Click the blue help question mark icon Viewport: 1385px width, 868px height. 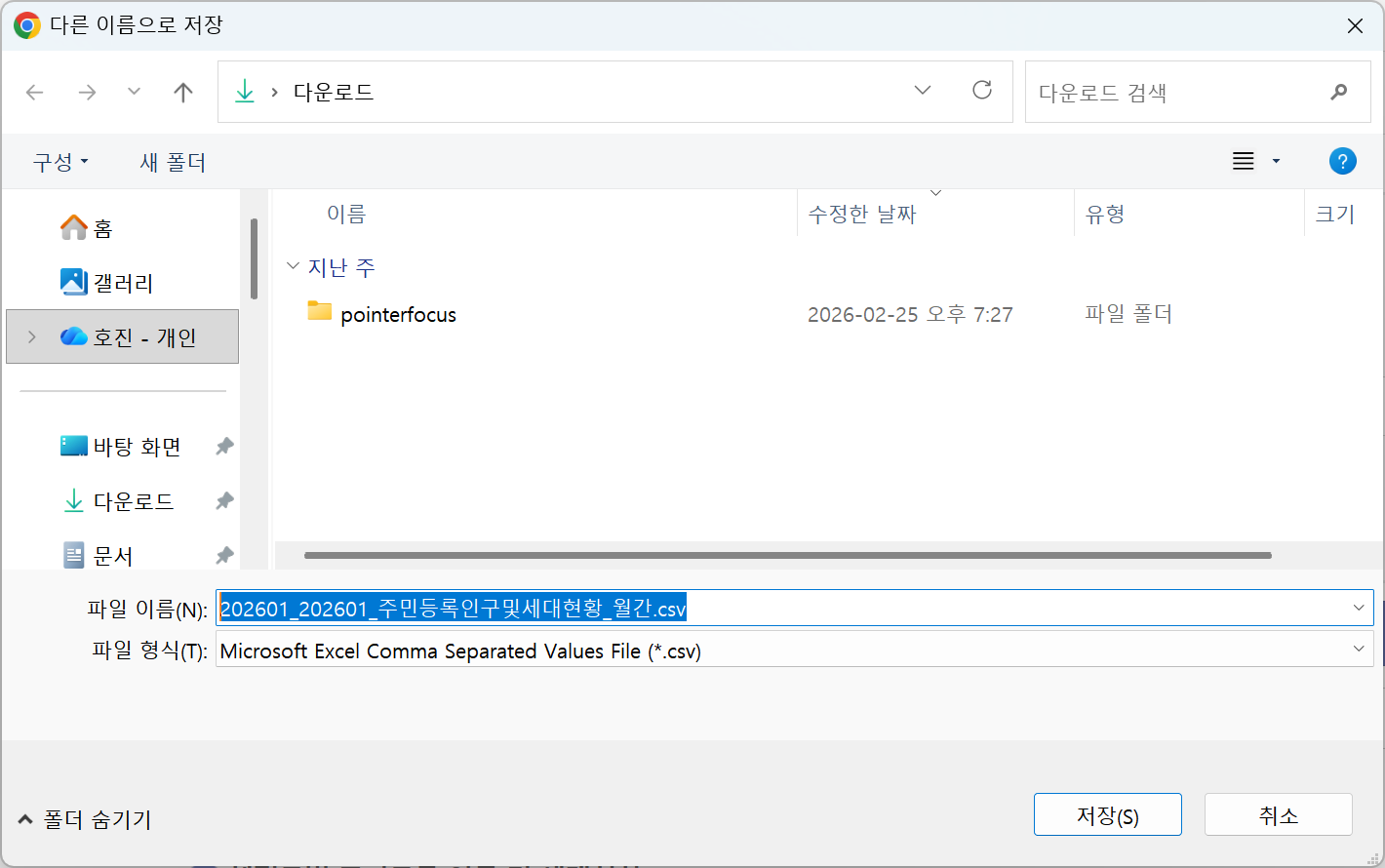point(1342,161)
